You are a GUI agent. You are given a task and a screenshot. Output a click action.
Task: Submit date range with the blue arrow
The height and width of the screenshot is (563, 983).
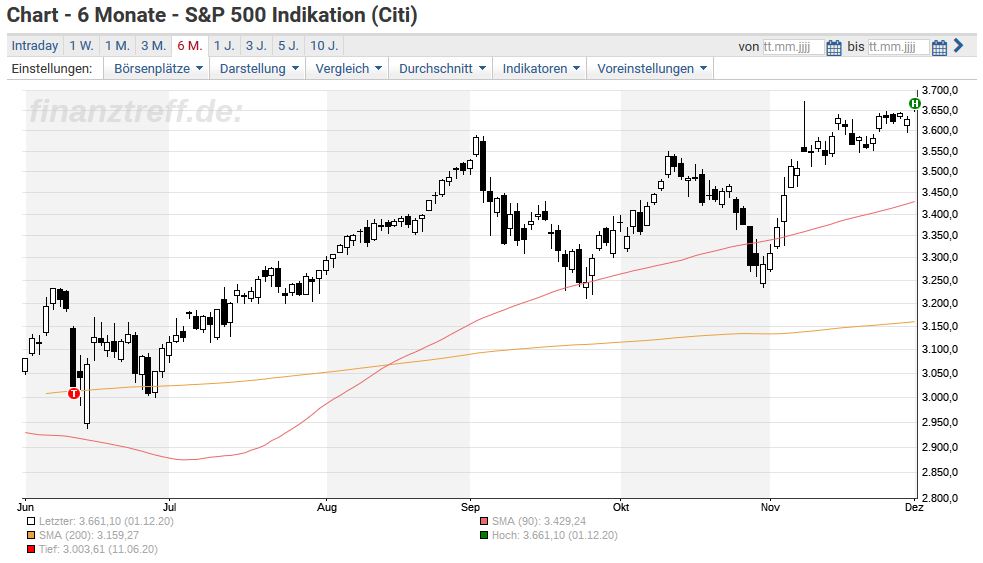click(x=958, y=46)
